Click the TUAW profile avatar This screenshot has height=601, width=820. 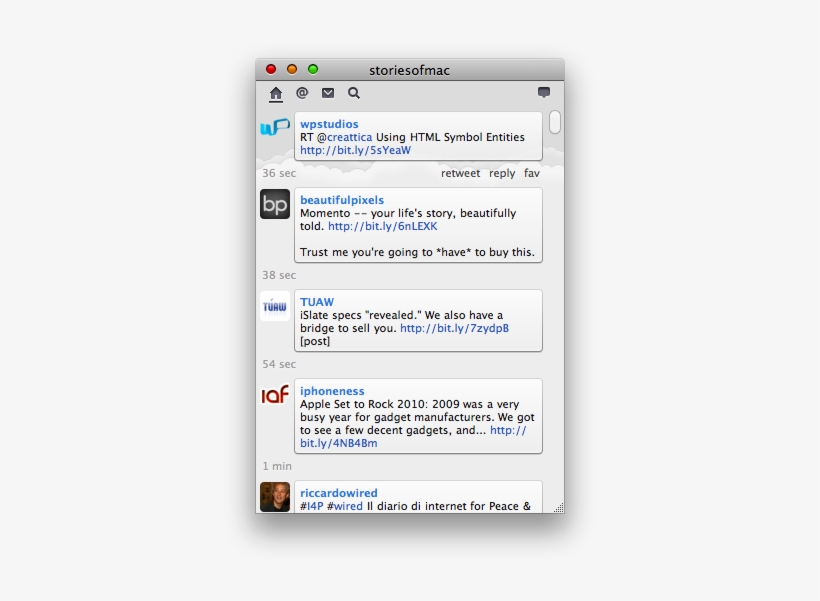coord(274,306)
